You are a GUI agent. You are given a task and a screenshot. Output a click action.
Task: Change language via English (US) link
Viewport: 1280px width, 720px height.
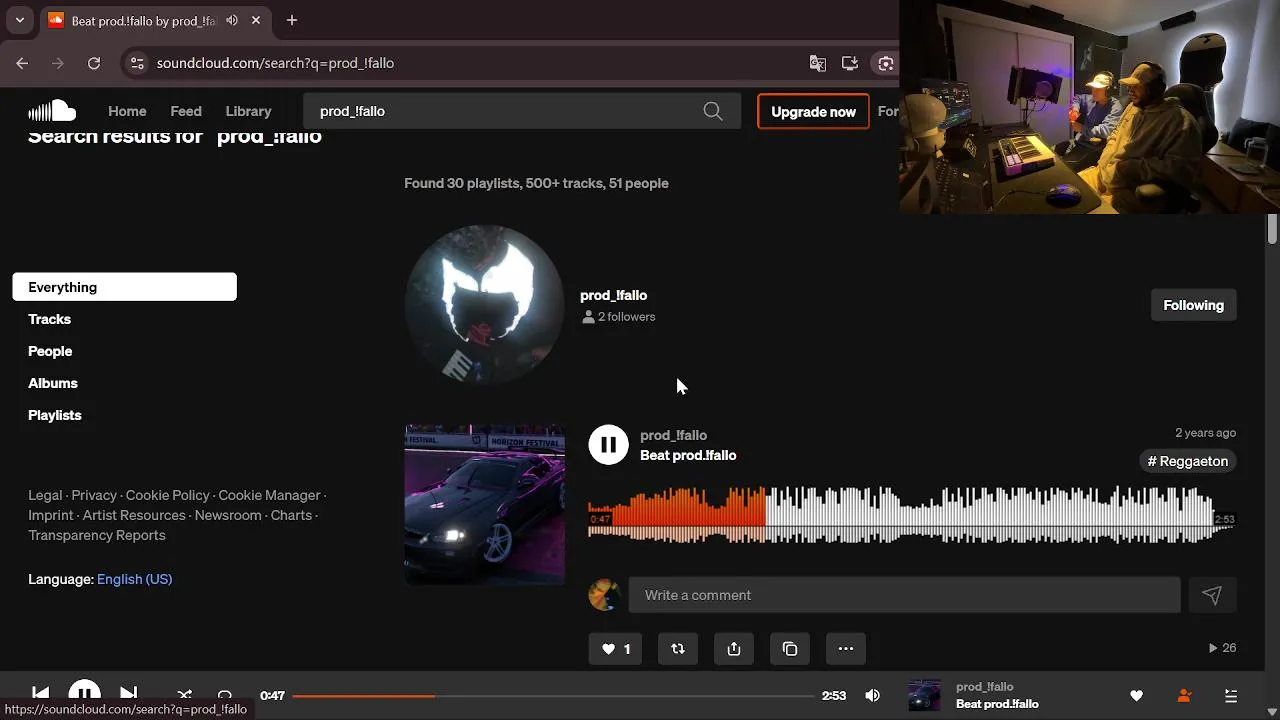coord(134,579)
